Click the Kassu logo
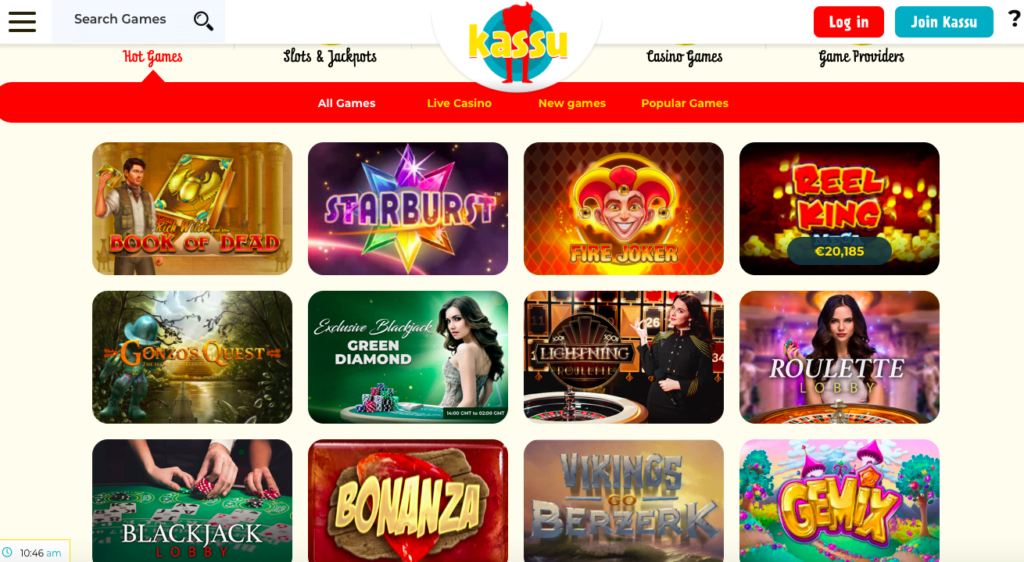 tap(517, 43)
